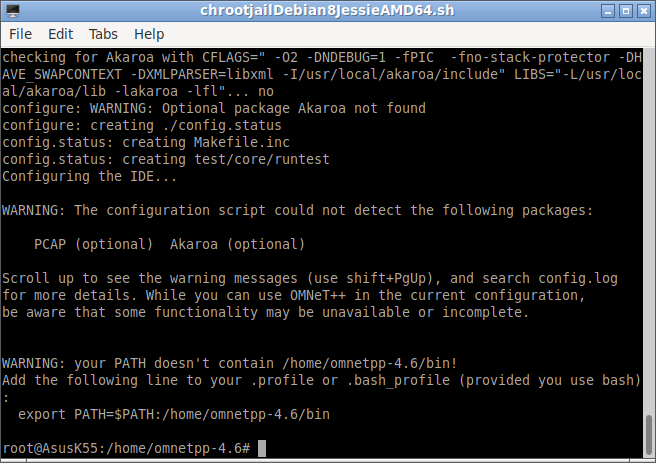
Task: Click the 'creating Makefile.inc' line
Action: [x=146, y=142]
